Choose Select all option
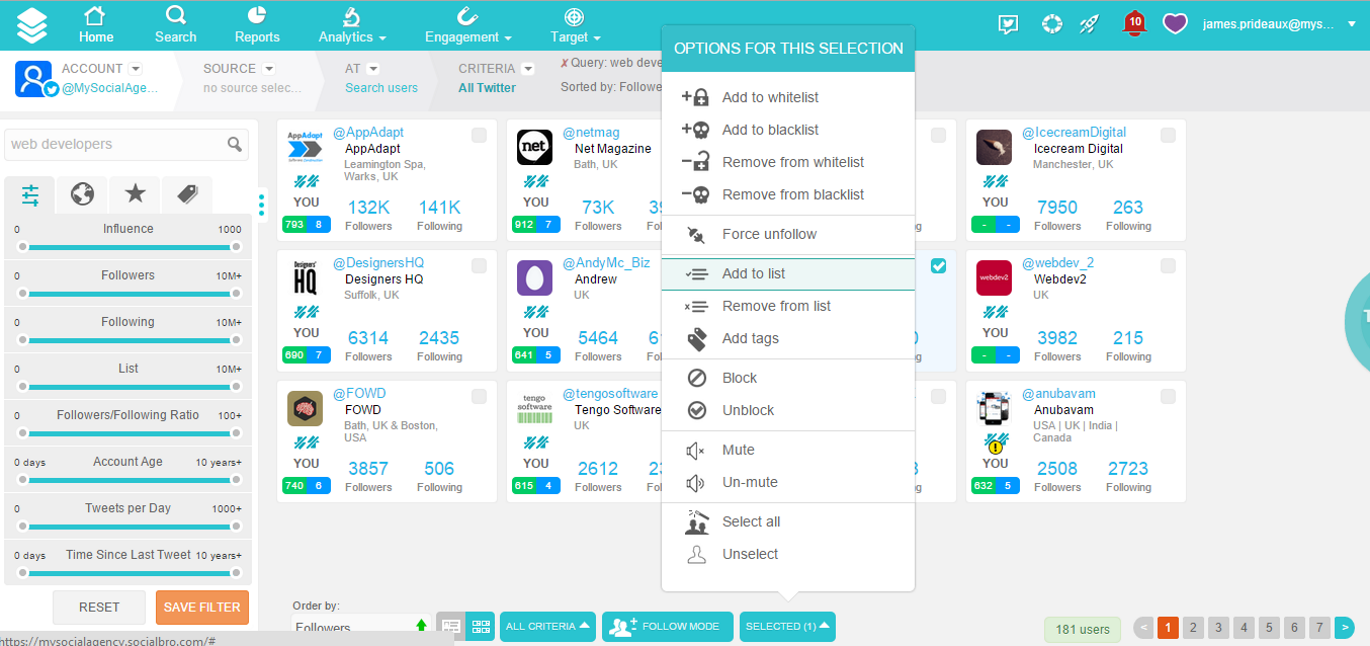This screenshot has height=646, width=1370. pos(788,522)
